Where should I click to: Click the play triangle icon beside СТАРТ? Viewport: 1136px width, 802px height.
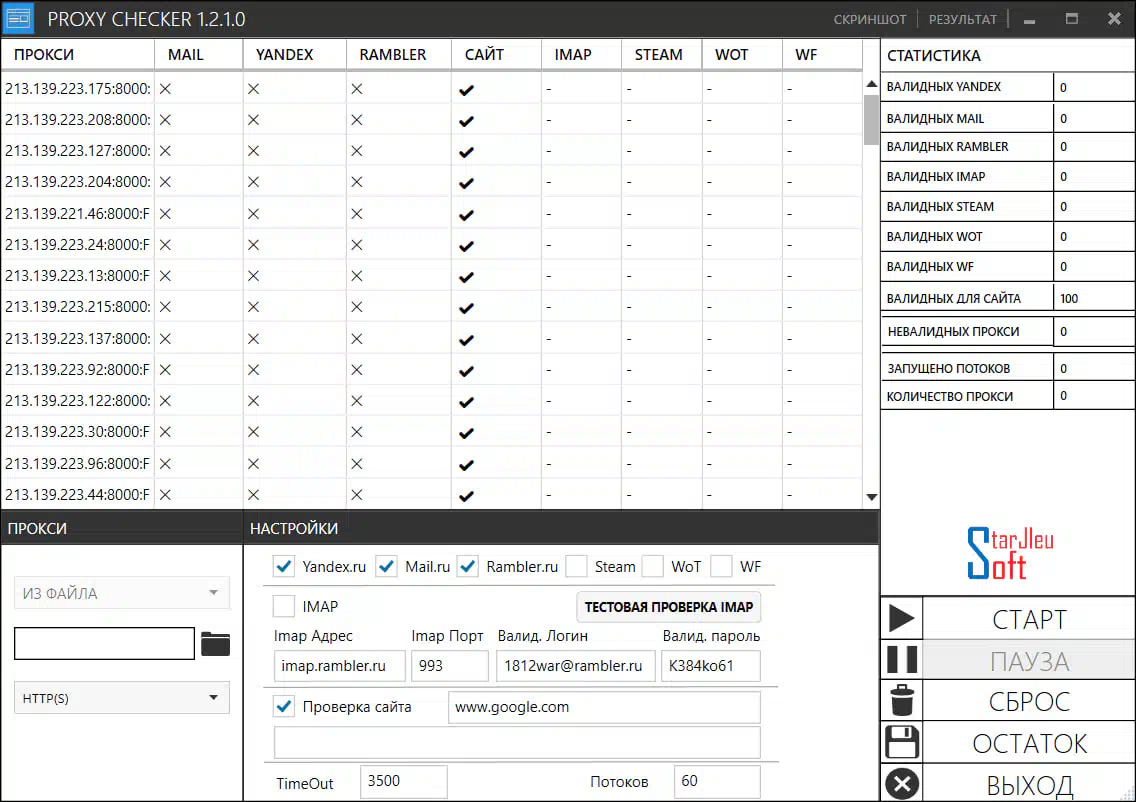coord(901,618)
